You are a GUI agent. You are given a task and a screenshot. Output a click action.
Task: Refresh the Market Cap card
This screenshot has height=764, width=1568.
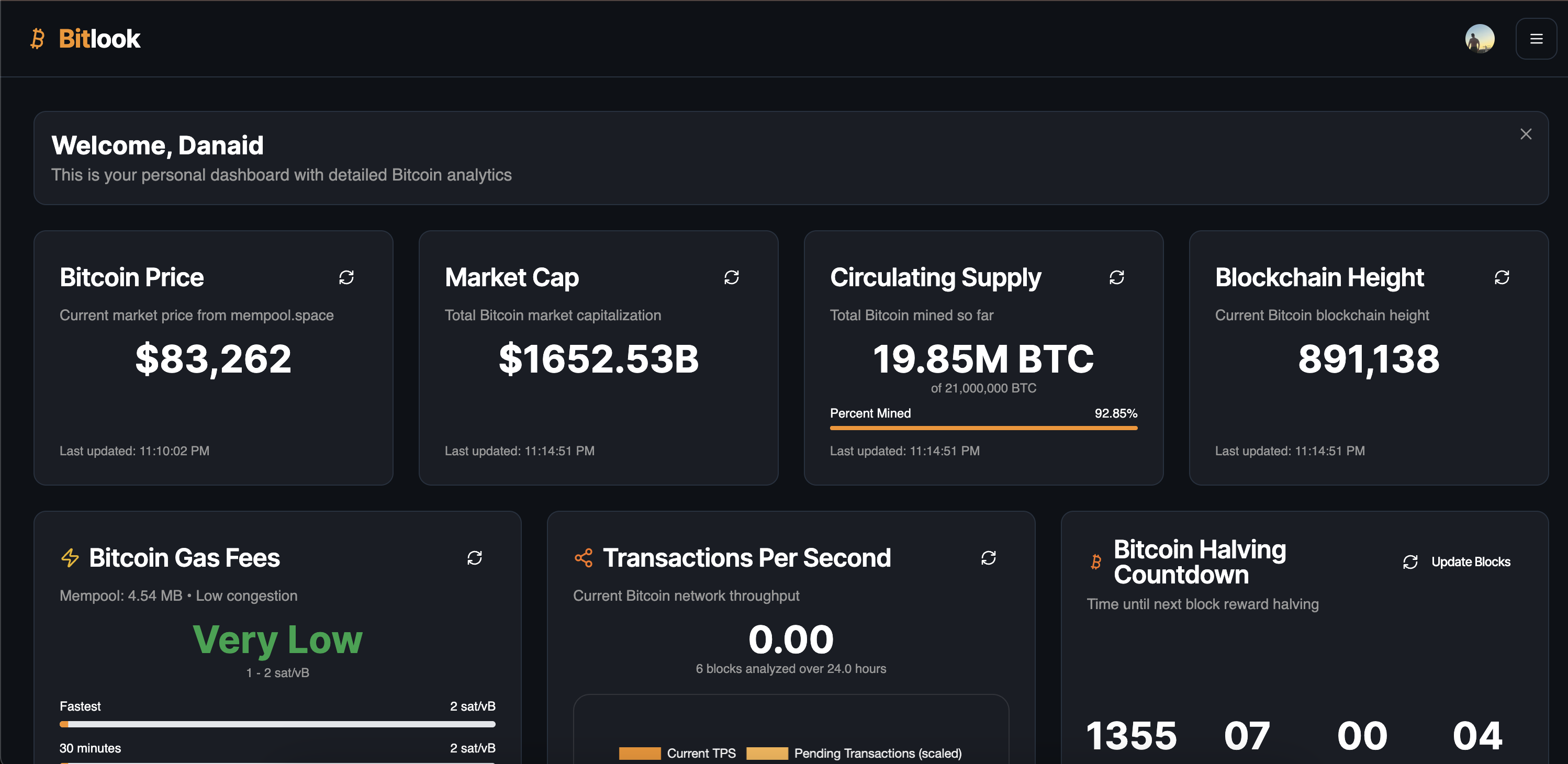coord(731,277)
